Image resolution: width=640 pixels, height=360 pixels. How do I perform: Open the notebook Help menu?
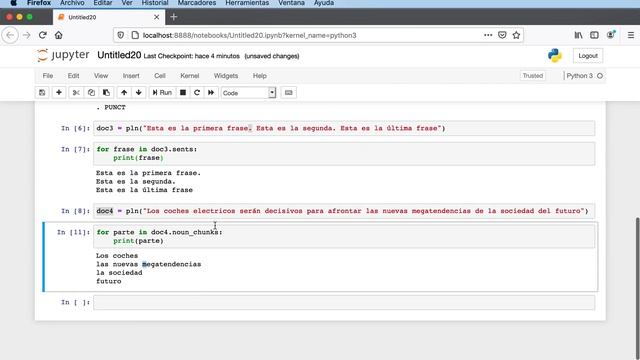(260, 76)
